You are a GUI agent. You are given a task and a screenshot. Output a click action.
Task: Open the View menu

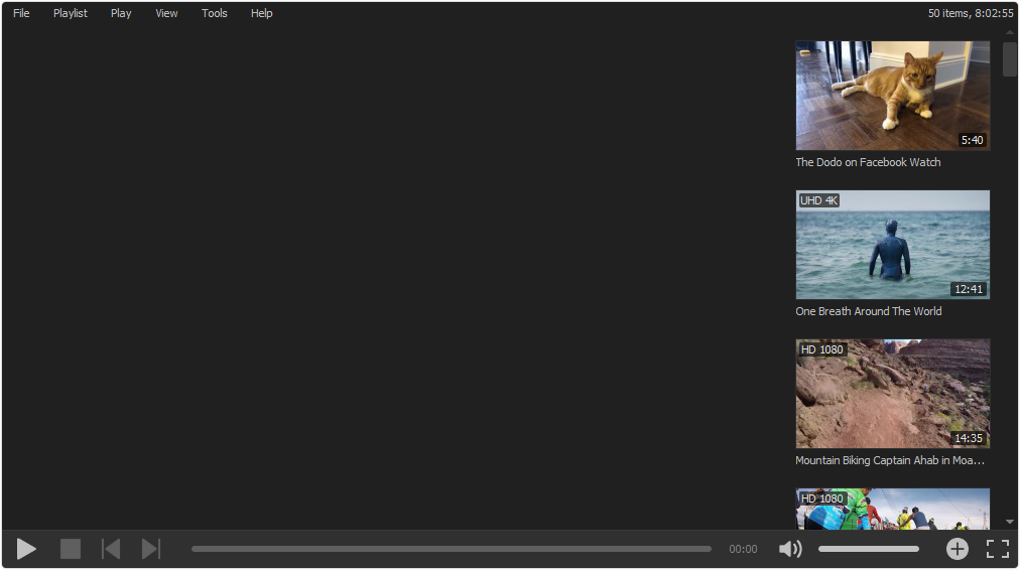click(167, 13)
